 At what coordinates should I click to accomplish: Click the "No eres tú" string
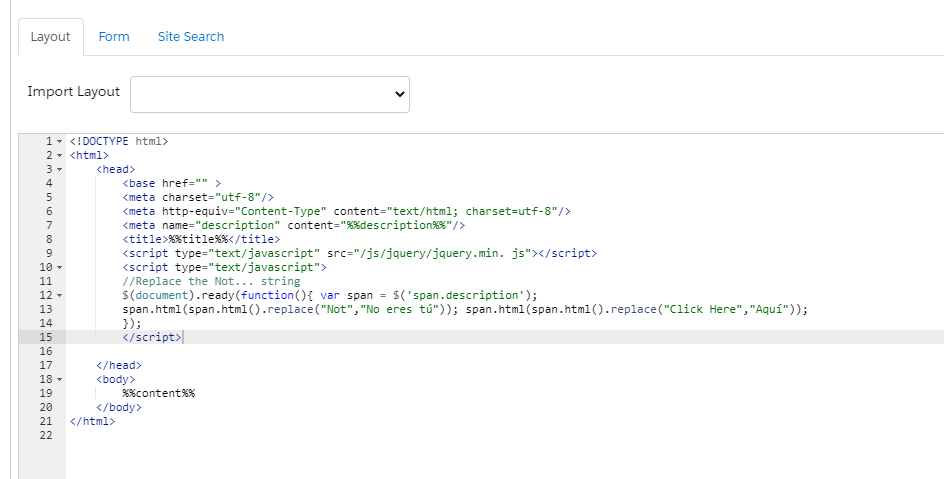[x=399, y=309]
